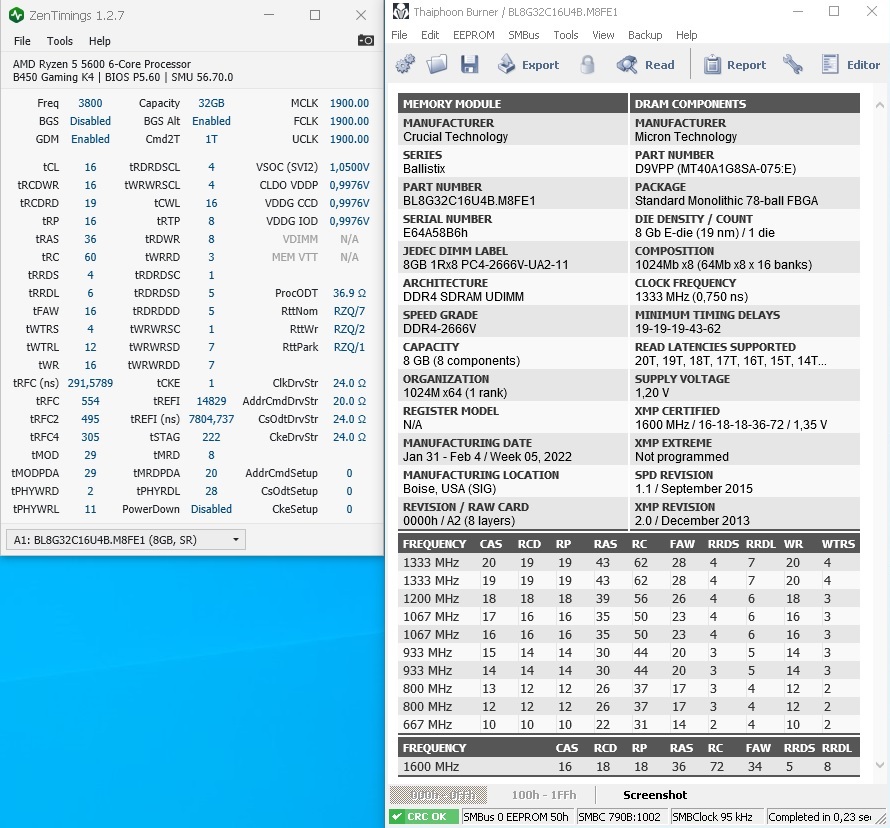Screen dimensions: 890x828
Task: Open Thaiphoon Burner Help menu
Action: (x=686, y=35)
